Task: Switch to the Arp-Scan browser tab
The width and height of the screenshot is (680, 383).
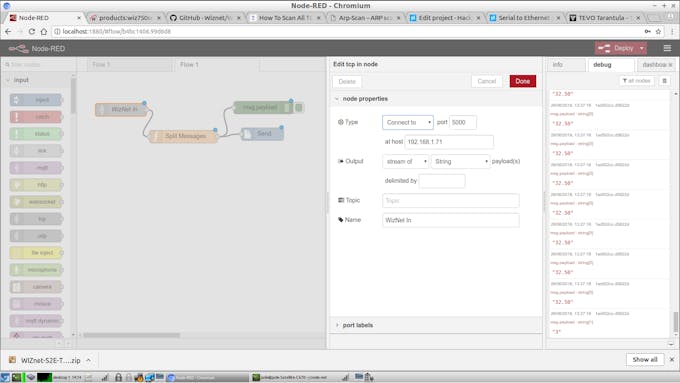Action: pos(366,18)
